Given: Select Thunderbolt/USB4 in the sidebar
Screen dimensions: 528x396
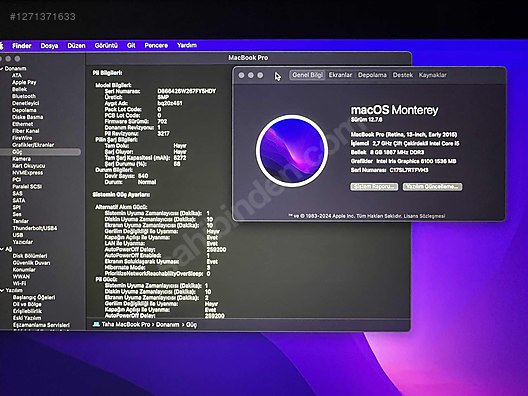Looking at the screenshot, I should [35, 228].
